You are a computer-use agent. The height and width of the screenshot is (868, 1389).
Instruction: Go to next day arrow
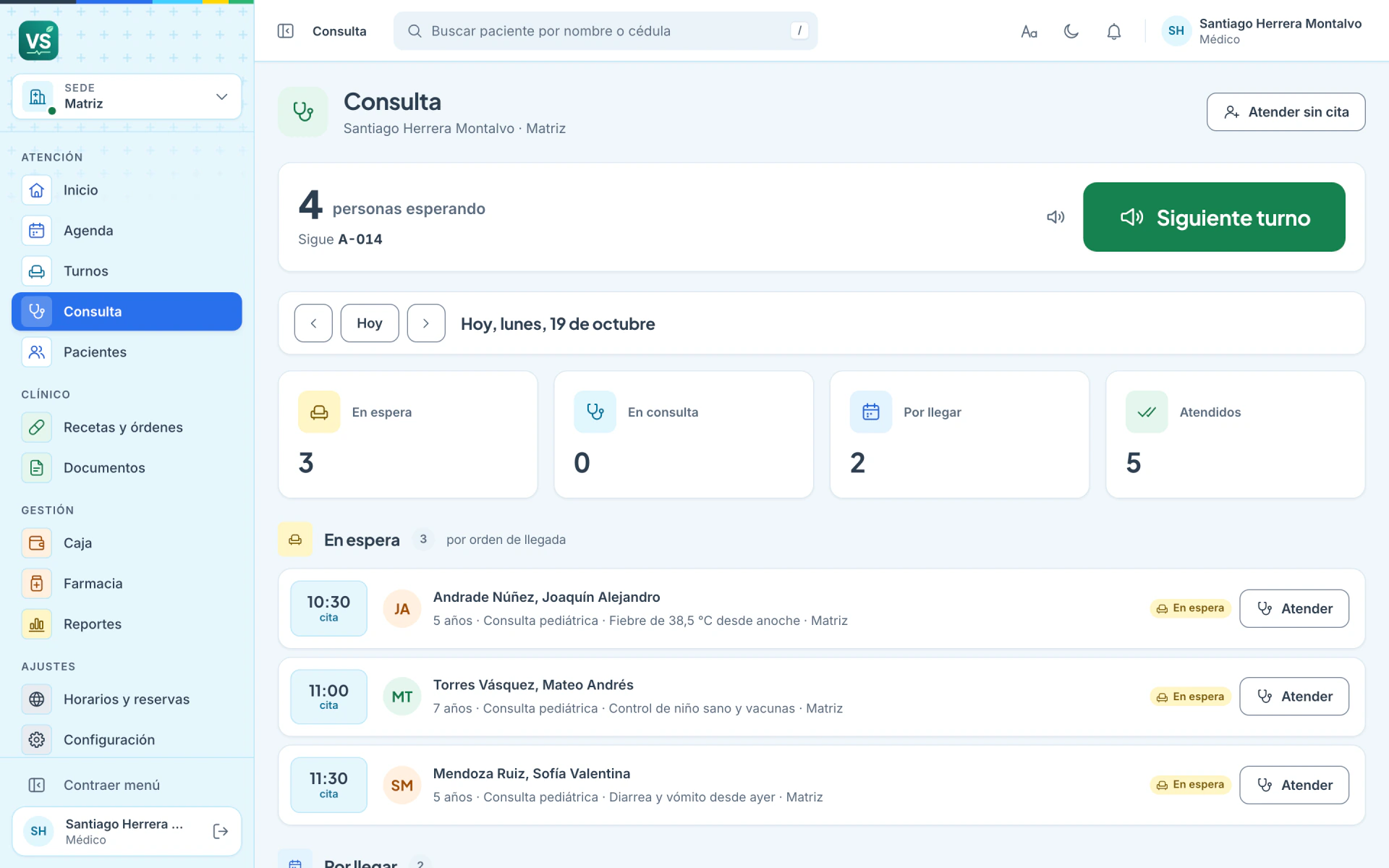click(426, 323)
